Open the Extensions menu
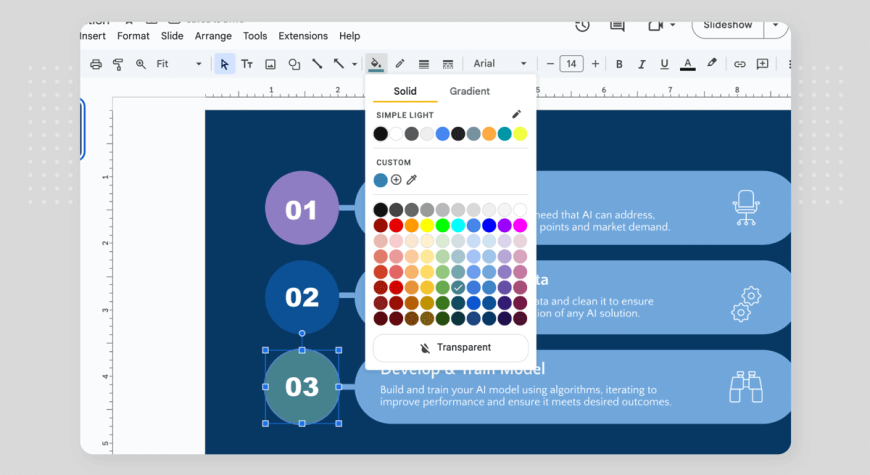The width and height of the screenshot is (870, 475). 303,36
